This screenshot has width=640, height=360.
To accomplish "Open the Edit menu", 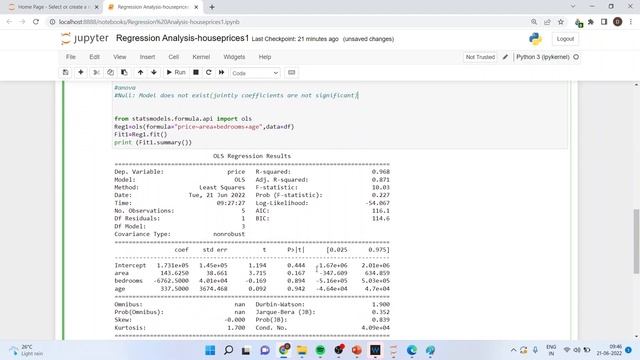I will pyautogui.click(x=94, y=57).
